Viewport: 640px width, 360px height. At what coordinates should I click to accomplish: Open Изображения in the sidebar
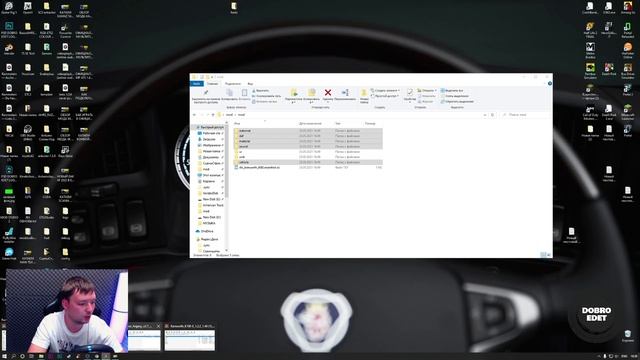click(211, 145)
